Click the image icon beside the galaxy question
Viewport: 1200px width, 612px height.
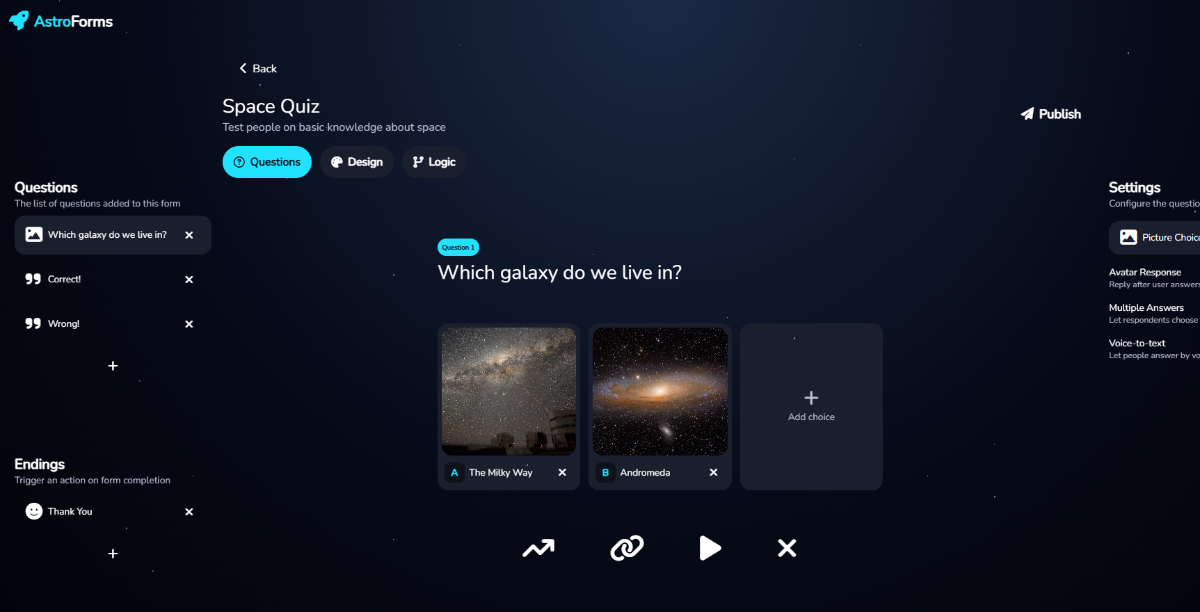pyautogui.click(x=35, y=234)
